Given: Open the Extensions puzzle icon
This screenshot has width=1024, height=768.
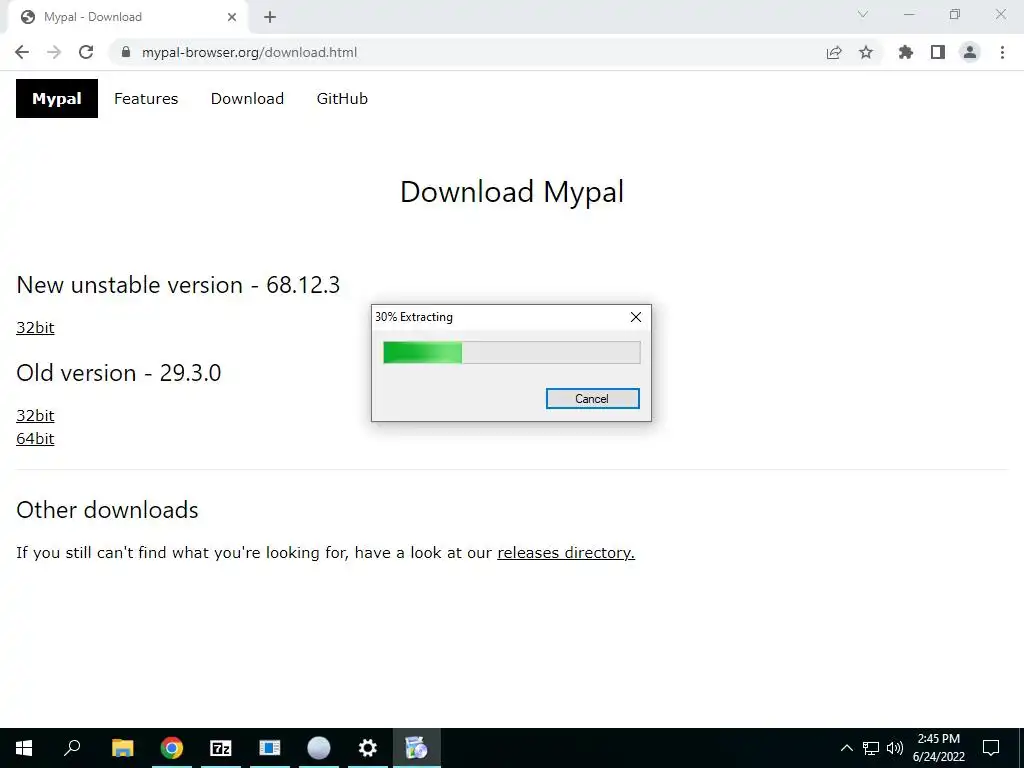Looking at the screenshot, I should coord(906,52).
